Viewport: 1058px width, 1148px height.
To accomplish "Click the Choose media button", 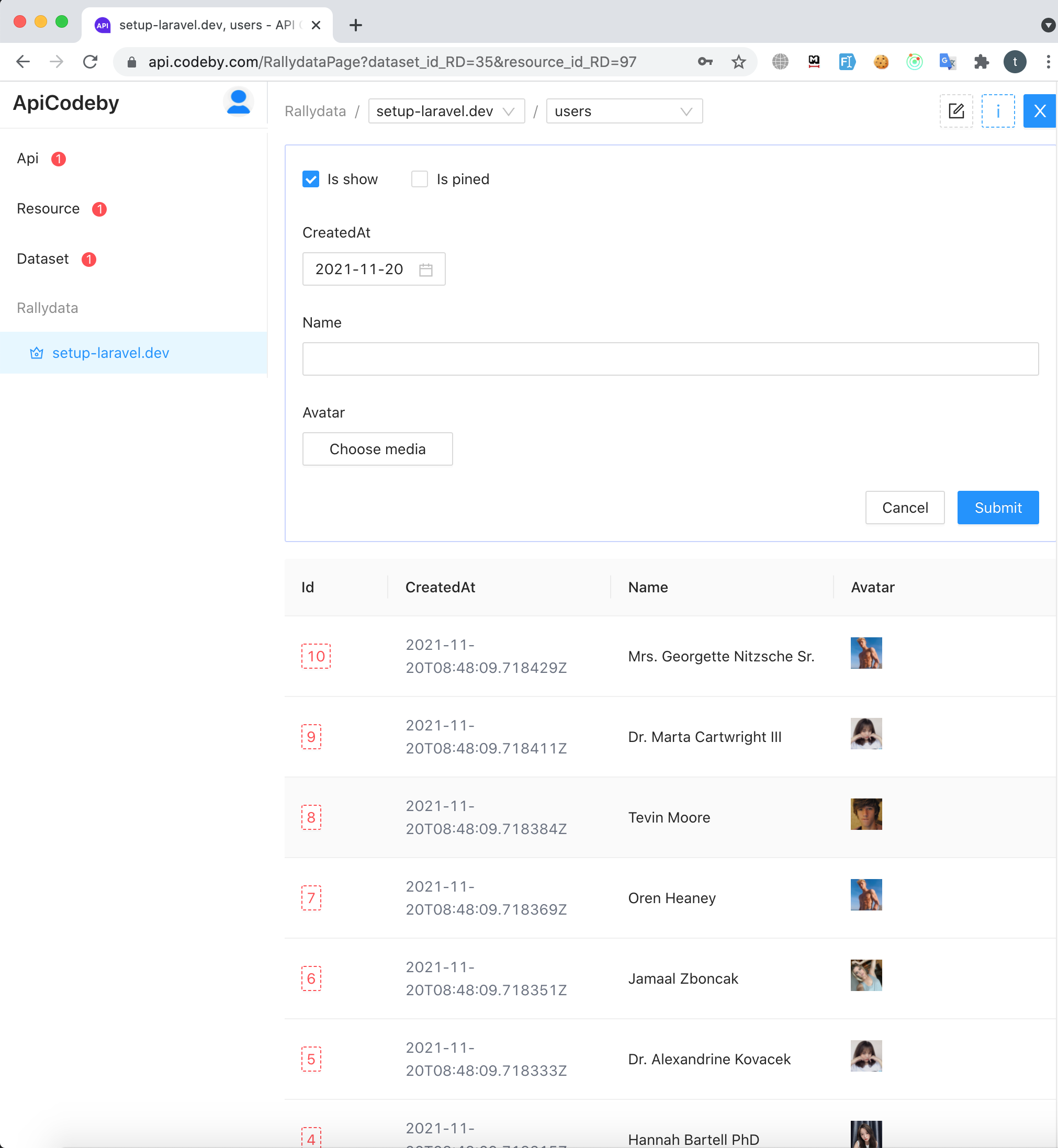I will [x=377, y=449].
